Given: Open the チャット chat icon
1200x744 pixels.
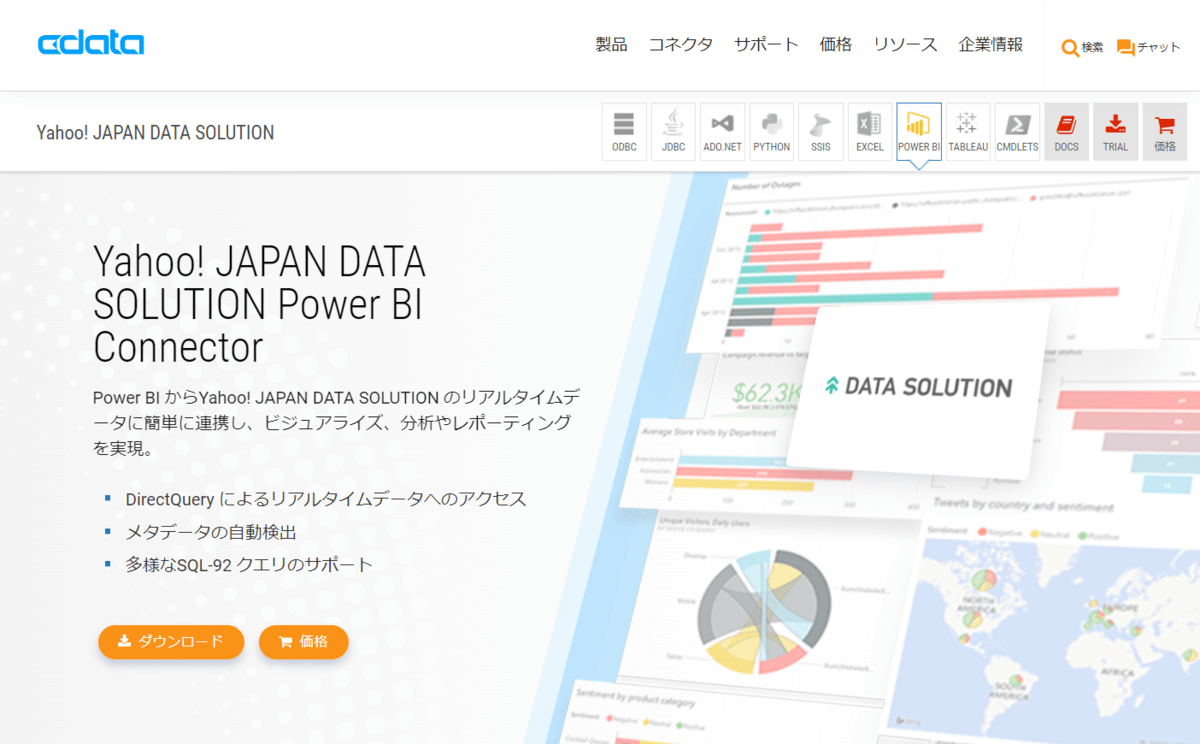Looking at the screenshot, I should pyautogui.click(x=1148, y=47).
